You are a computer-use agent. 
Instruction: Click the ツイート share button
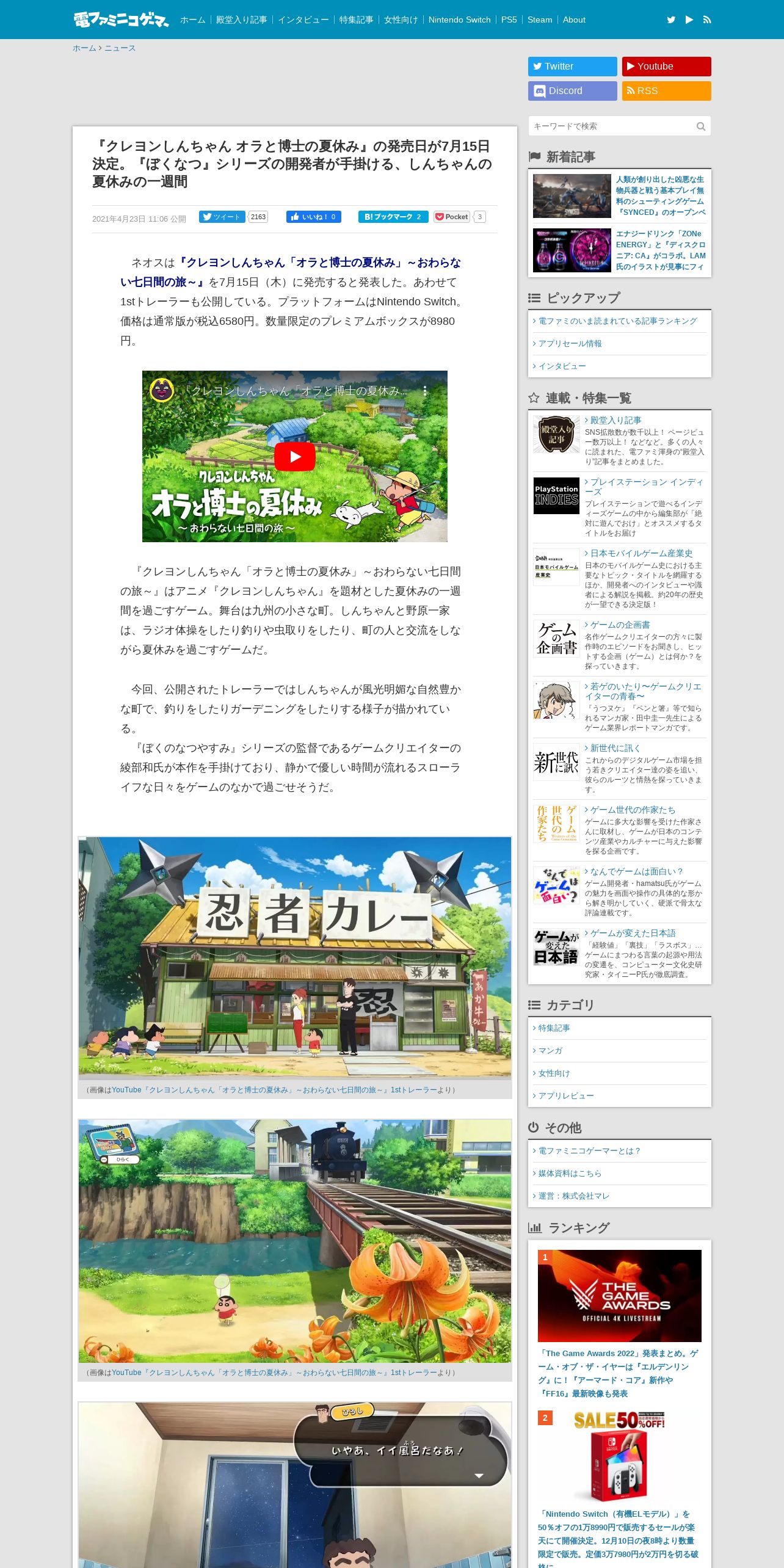coord(222,217)
